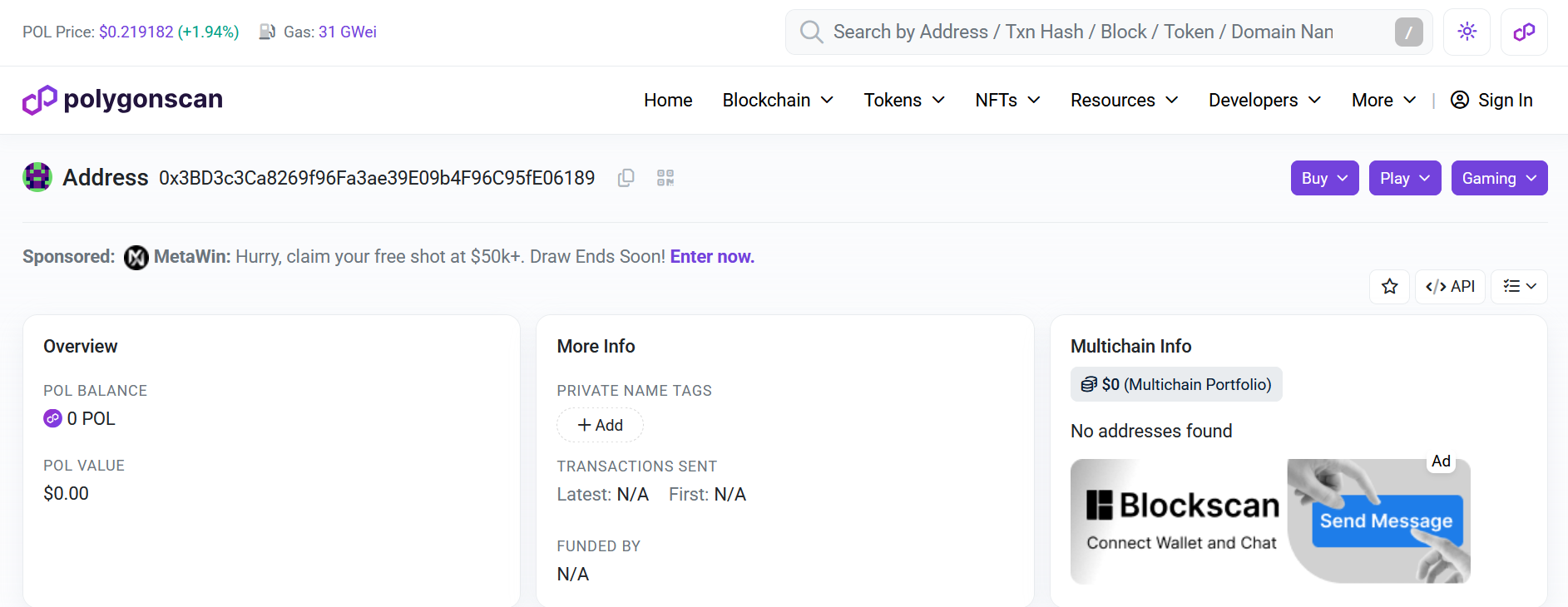
Task: Click the POL price $0.219182
Action: tap(136, 32)
